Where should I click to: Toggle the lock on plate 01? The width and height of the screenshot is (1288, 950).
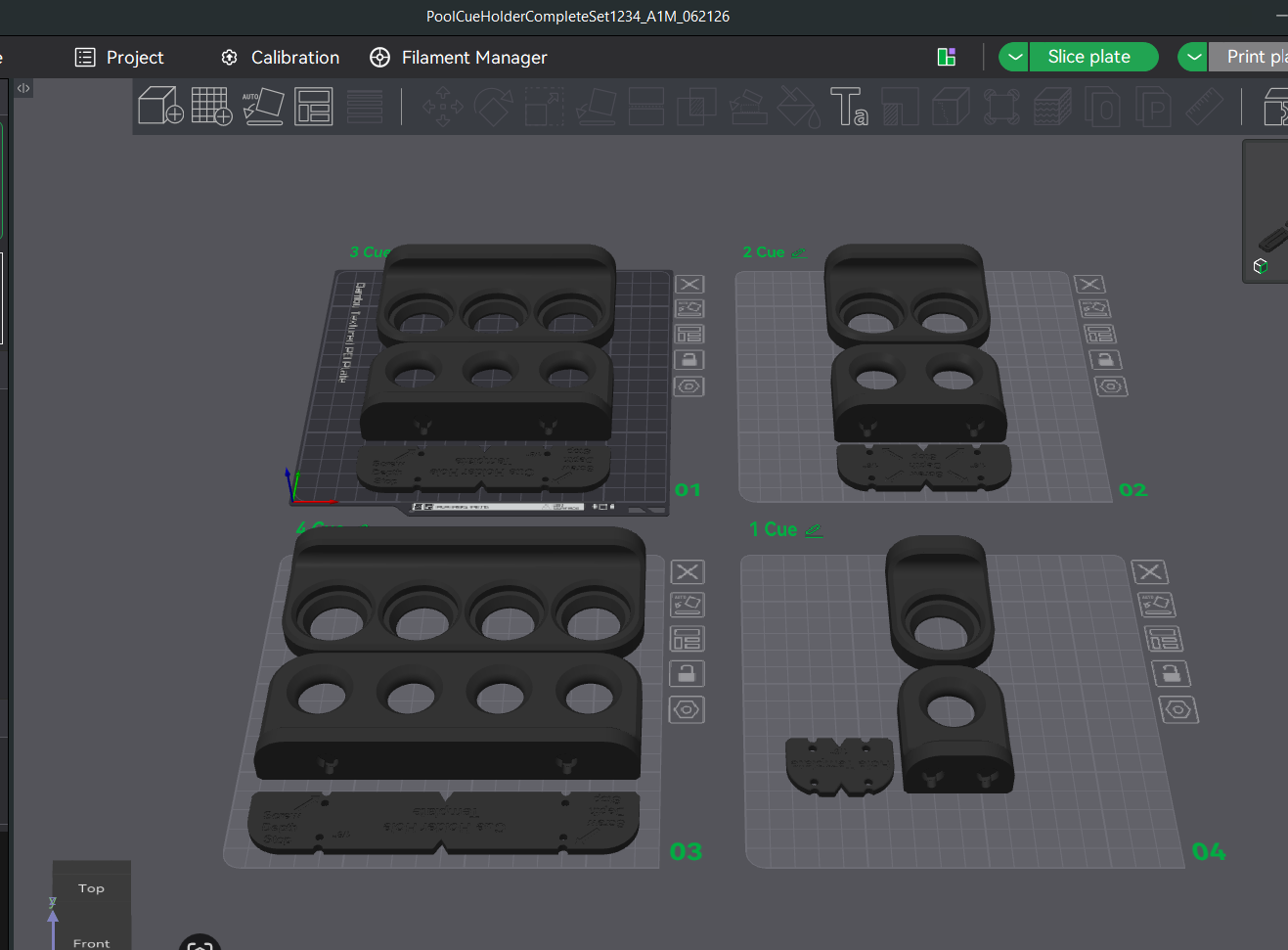coord(689,360)
